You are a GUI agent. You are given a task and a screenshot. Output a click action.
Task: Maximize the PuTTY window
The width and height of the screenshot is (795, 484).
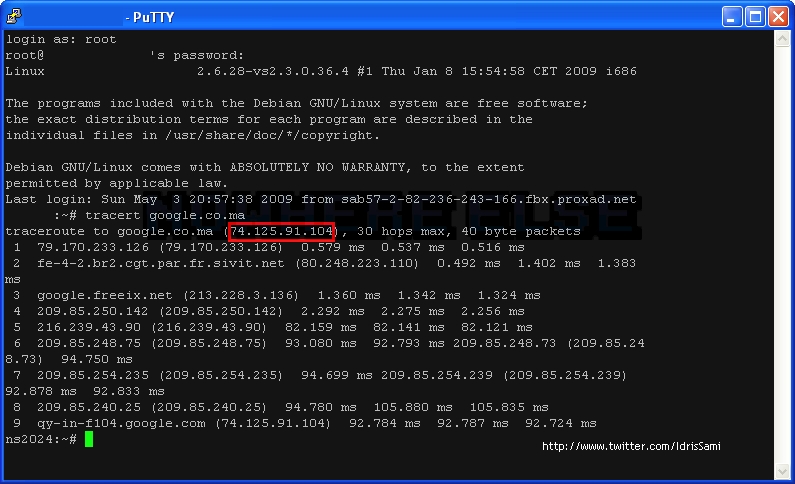tap(755, 17)
